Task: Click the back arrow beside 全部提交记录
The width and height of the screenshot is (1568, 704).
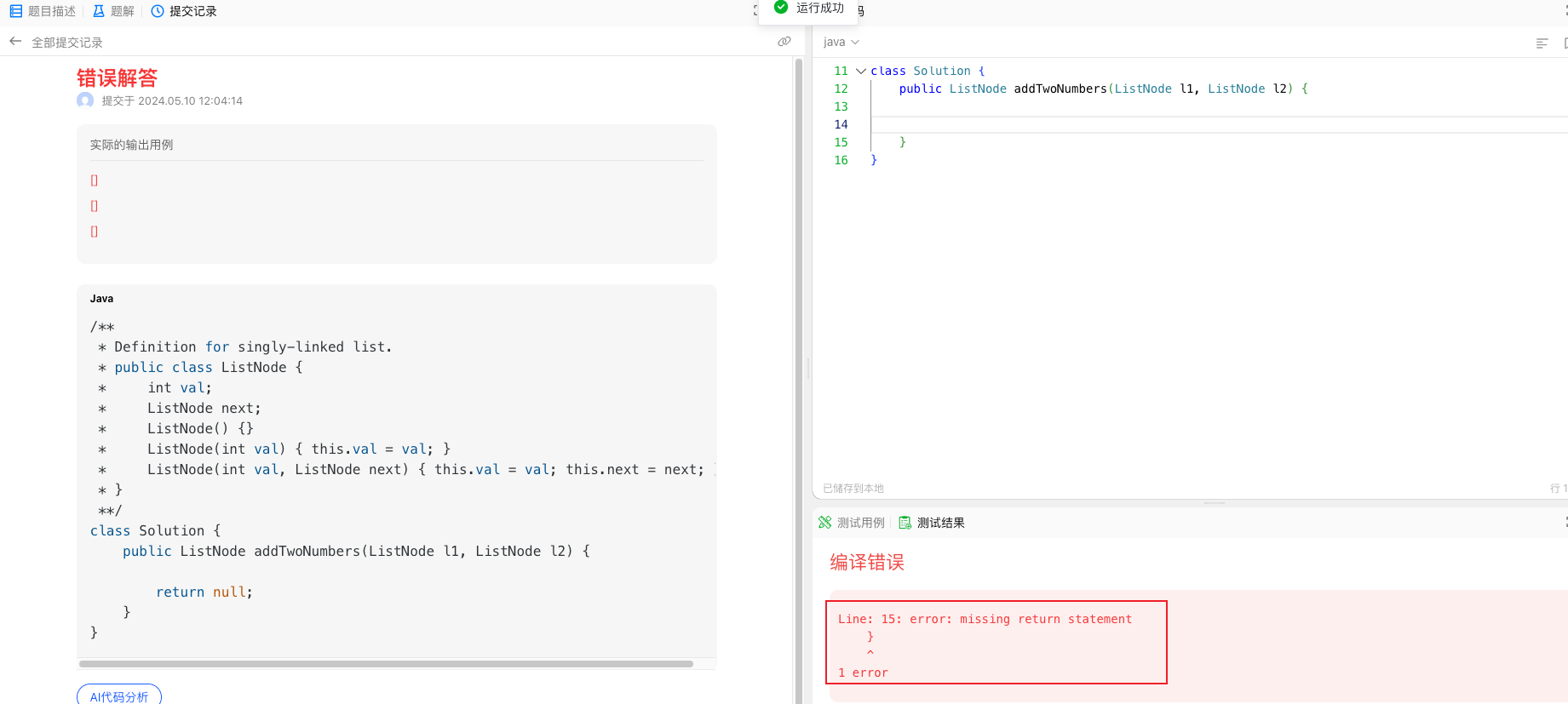Action: tap(15, 42)
